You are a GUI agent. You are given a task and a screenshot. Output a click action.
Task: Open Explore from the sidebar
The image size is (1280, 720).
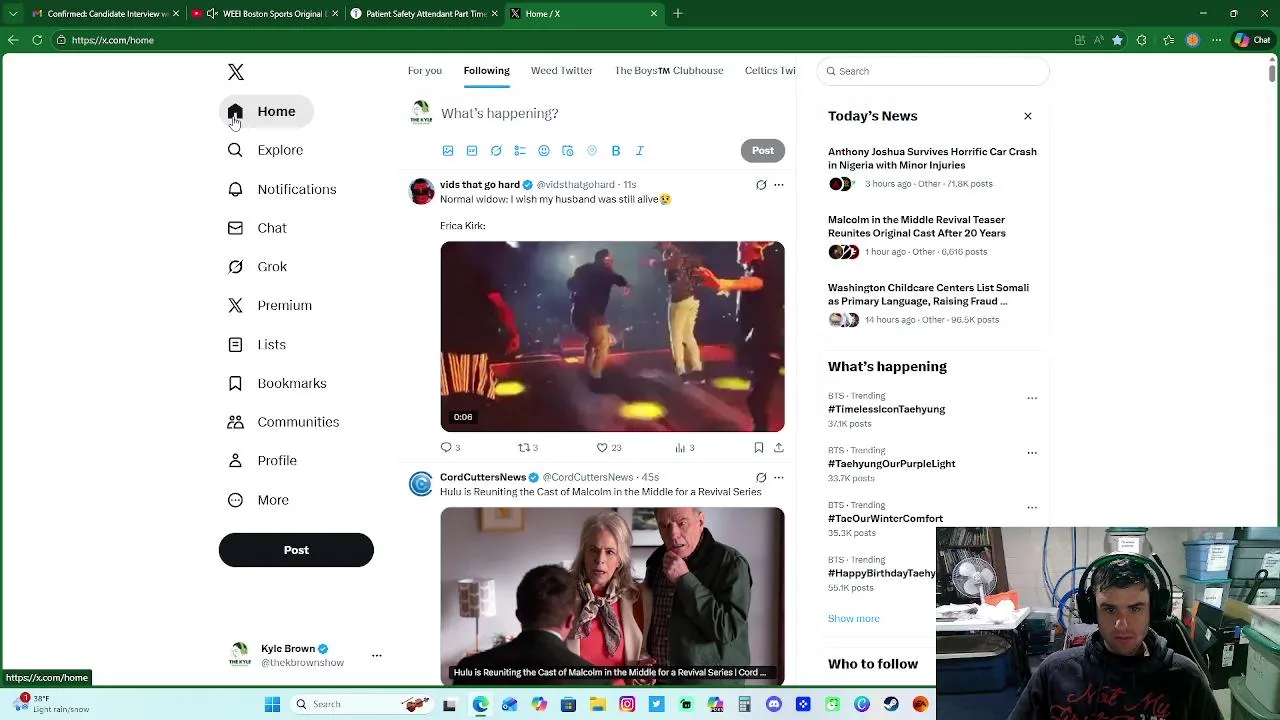pos(266,150)
